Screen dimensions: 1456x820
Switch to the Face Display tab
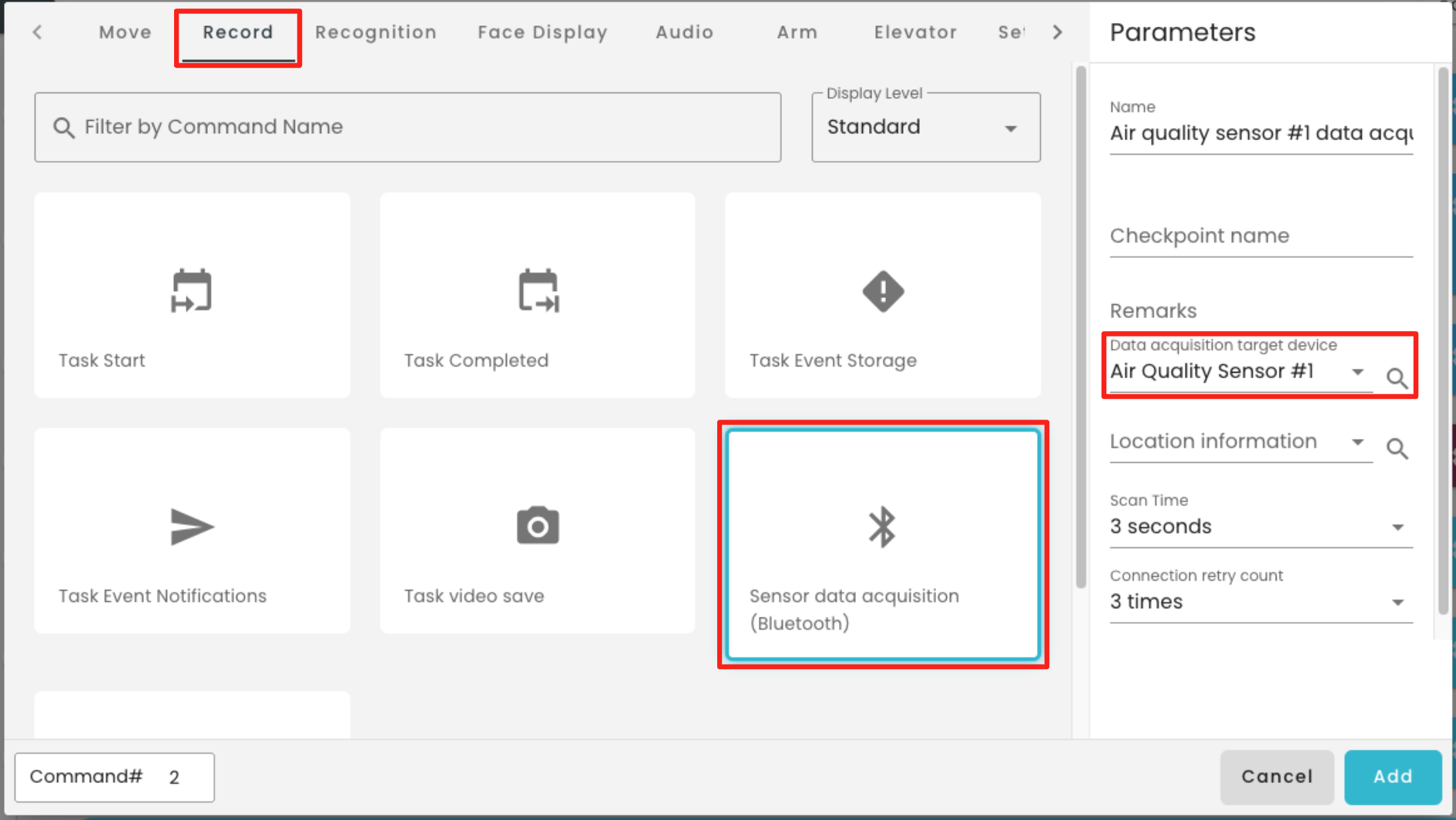click(x=542, y=32)
